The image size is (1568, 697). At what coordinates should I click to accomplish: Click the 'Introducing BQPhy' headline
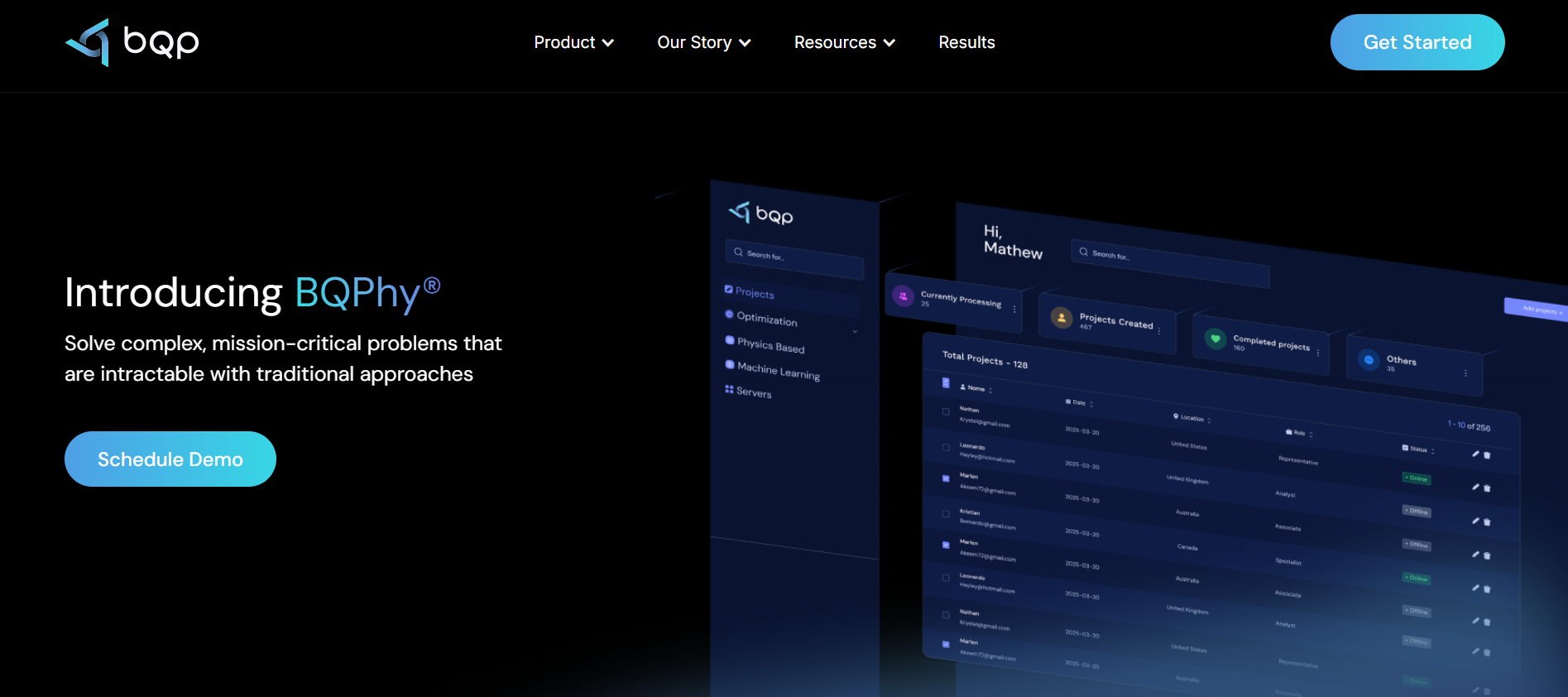point(252,293)
